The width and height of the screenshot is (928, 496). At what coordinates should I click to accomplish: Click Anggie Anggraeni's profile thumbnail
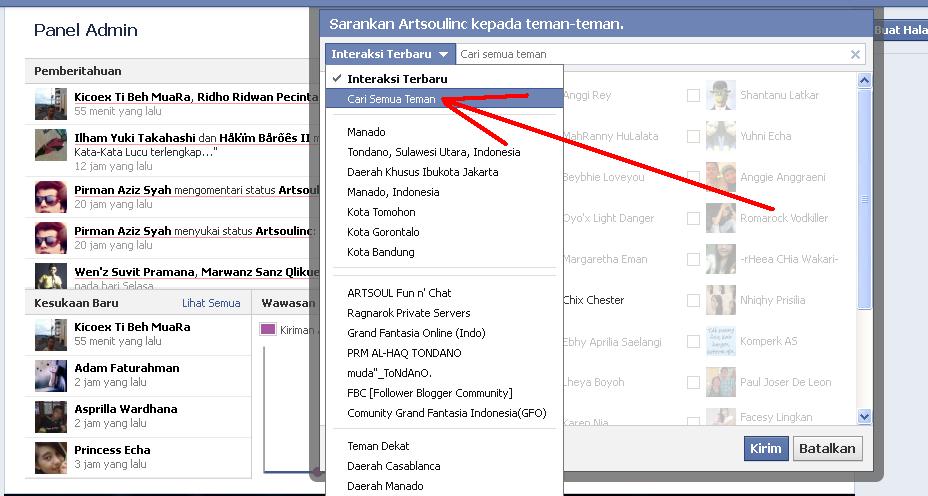pos(721,177)
